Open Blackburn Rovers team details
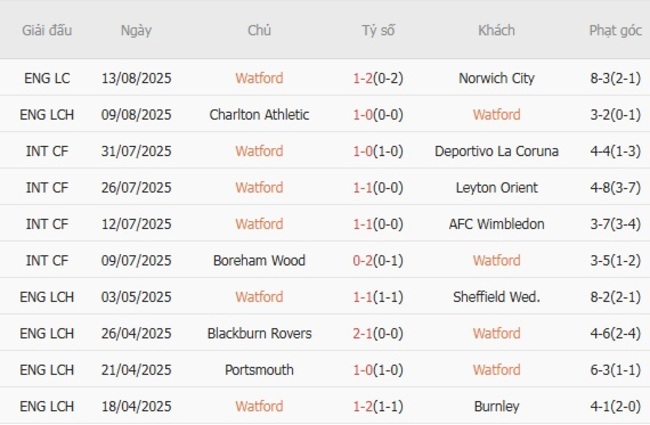 pos(259,334)
